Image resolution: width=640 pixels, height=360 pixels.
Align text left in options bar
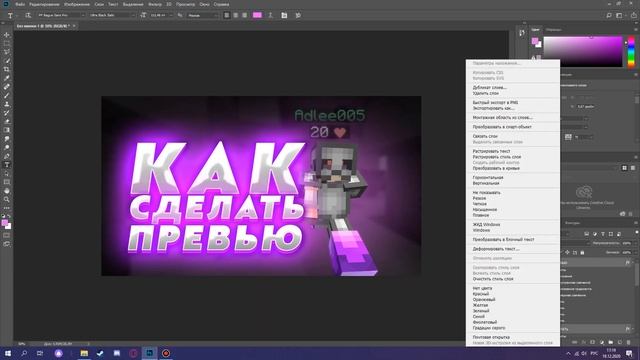[227, 15]
